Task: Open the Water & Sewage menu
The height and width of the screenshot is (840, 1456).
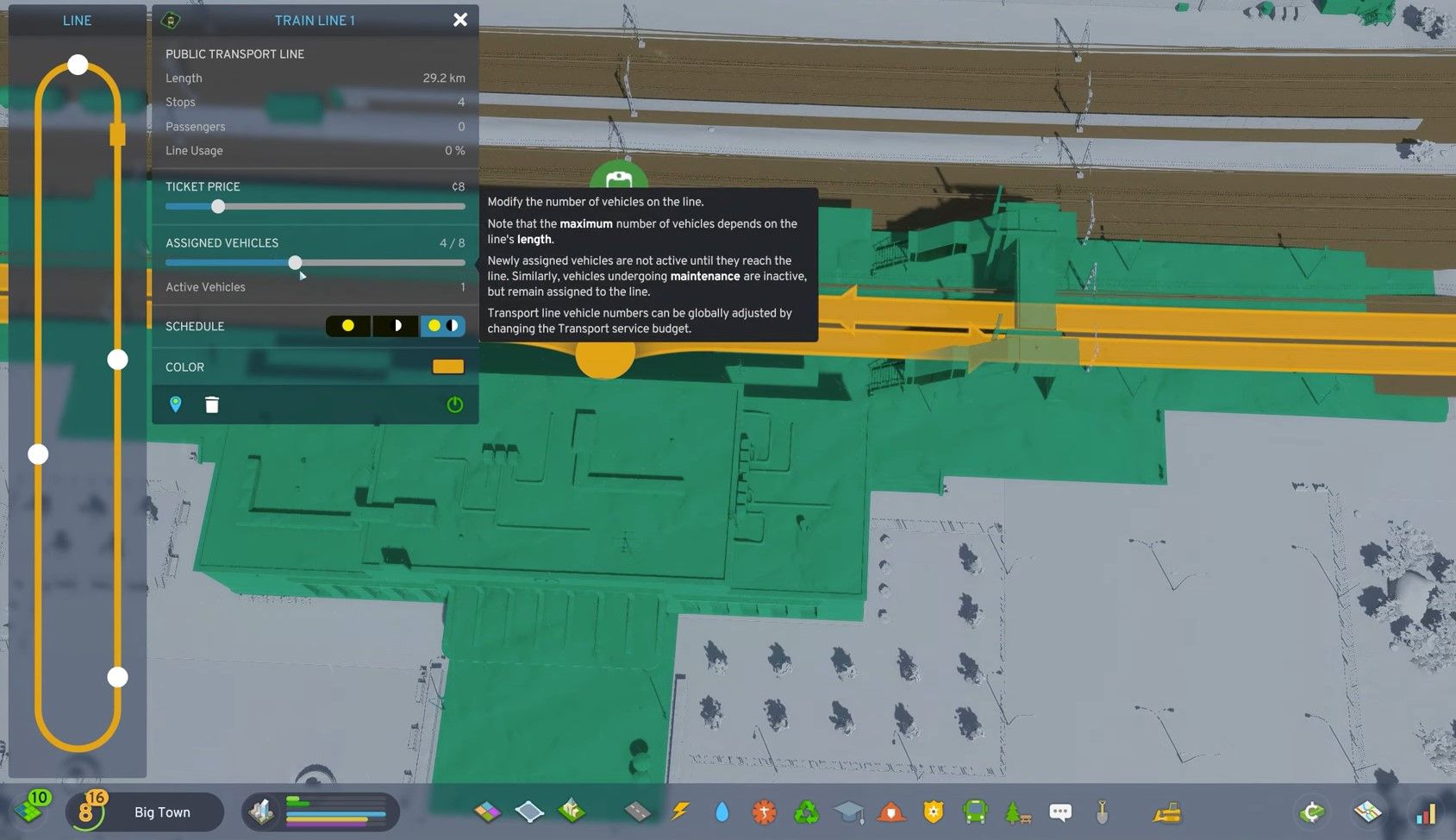Action: (x=722, y=812)
